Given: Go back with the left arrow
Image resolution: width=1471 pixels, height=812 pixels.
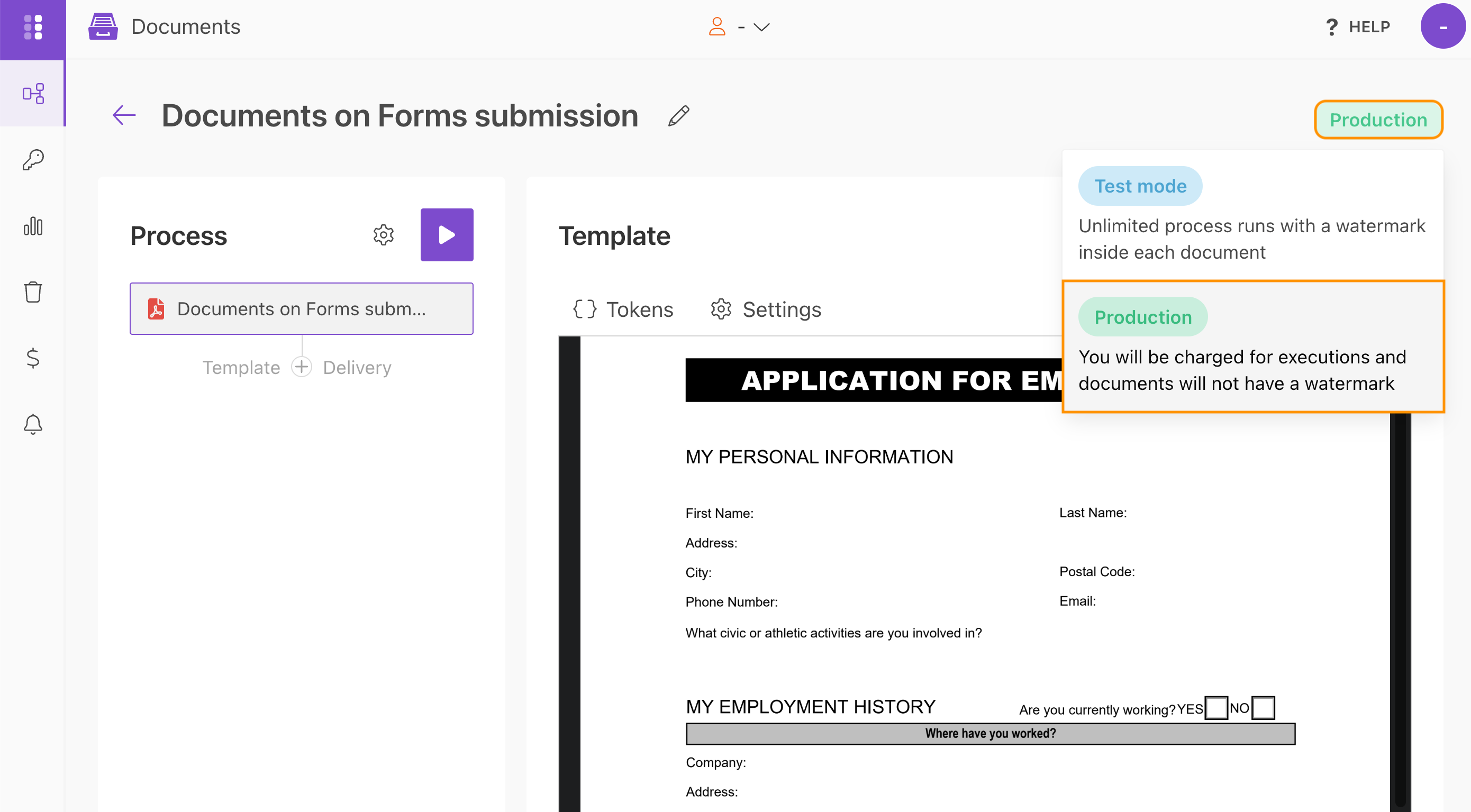Looking at the screenshot, I should (x=124, y=115).
